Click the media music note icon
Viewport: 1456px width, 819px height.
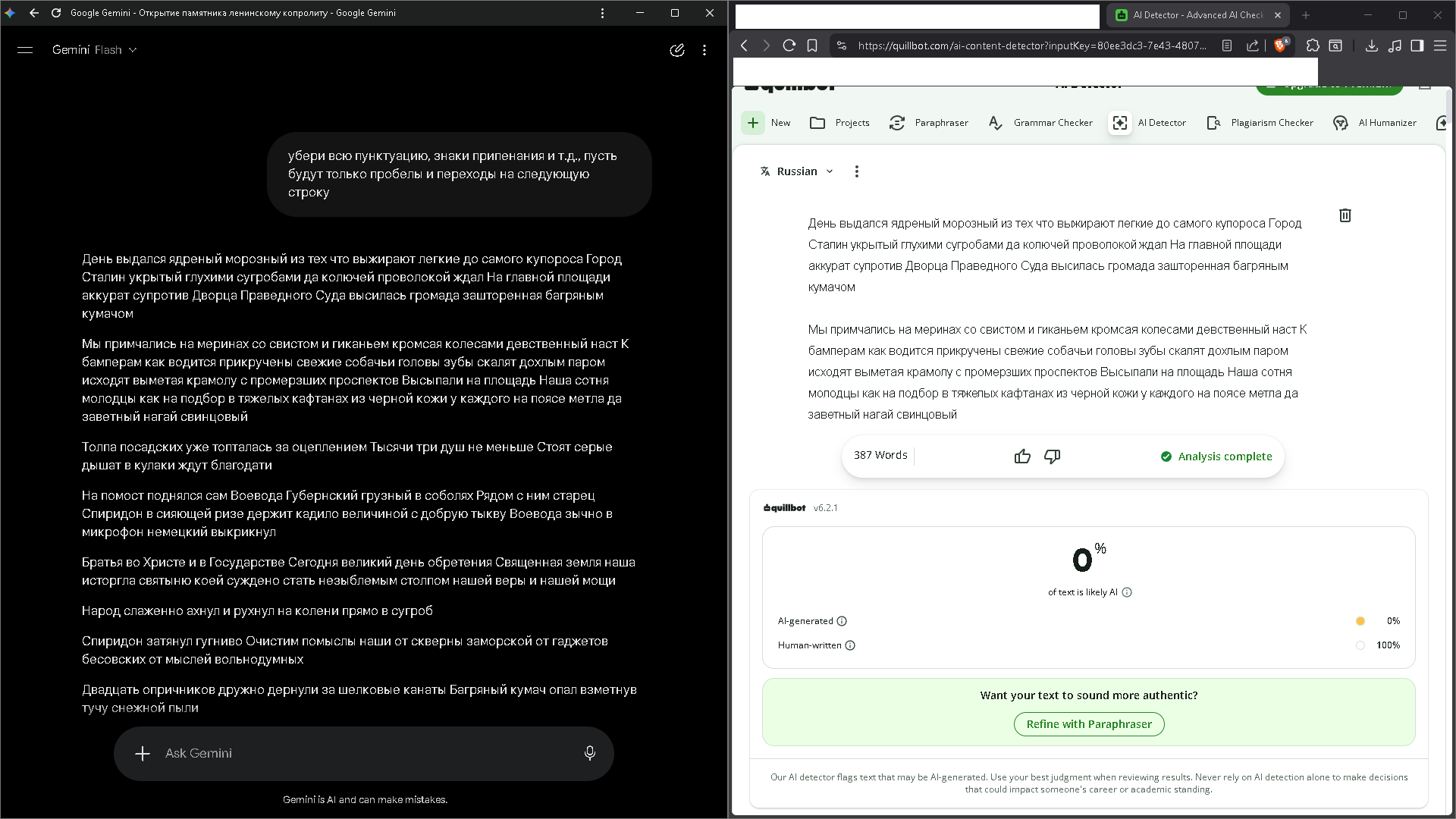click(1395, 45)
